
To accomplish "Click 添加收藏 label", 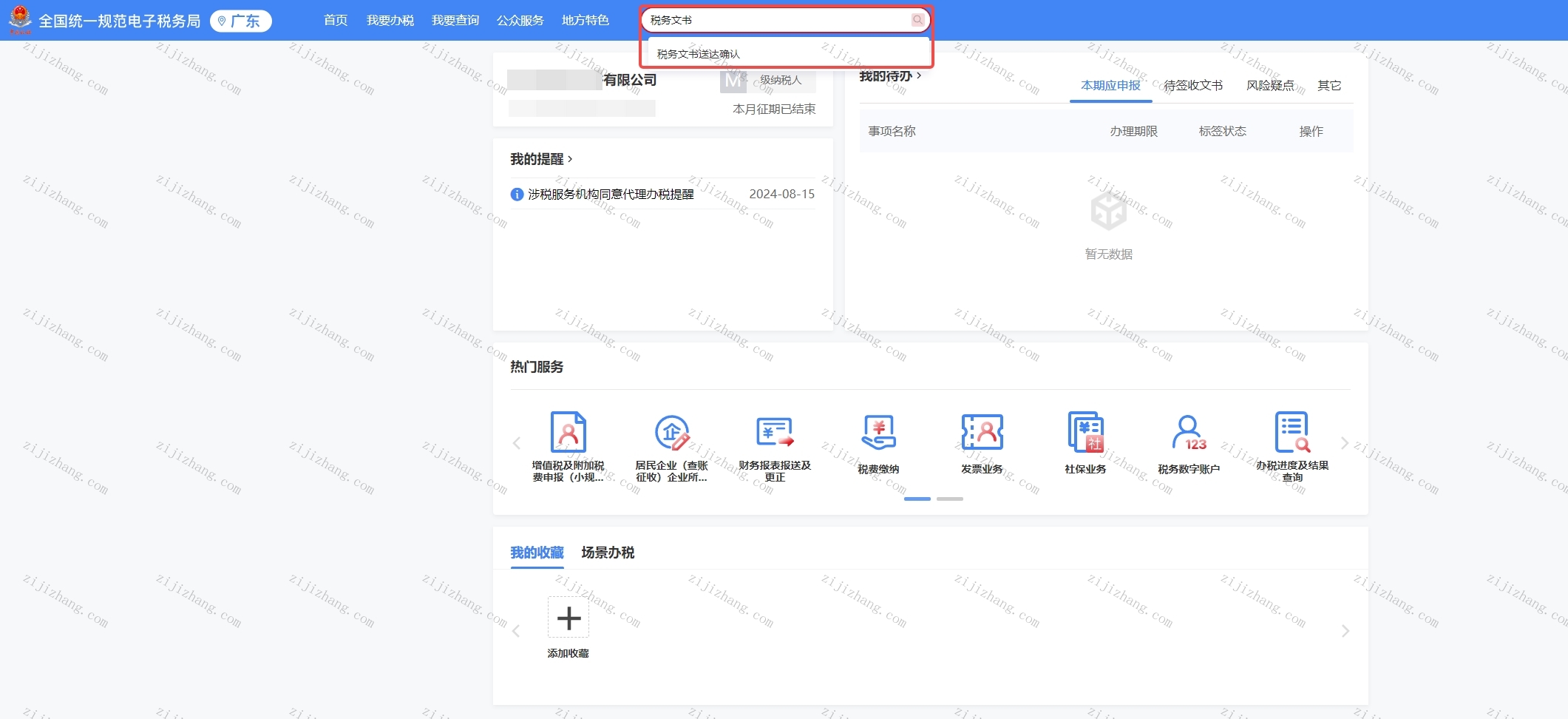I will coord(569,653).
